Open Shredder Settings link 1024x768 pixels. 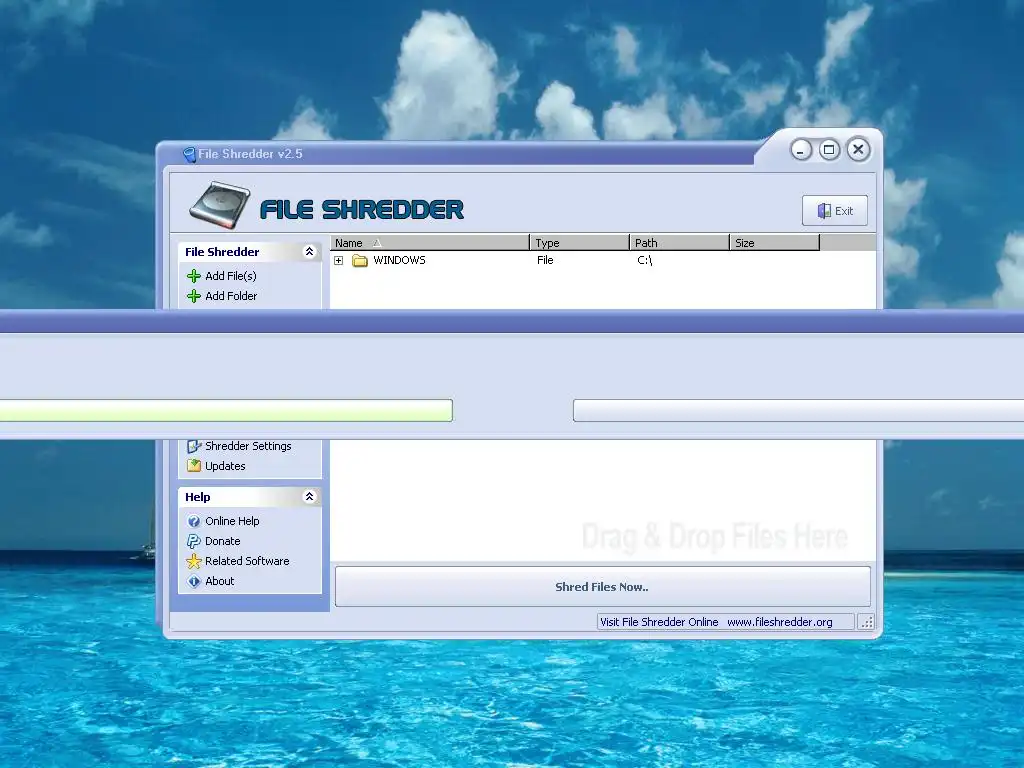tap(248, 447)
